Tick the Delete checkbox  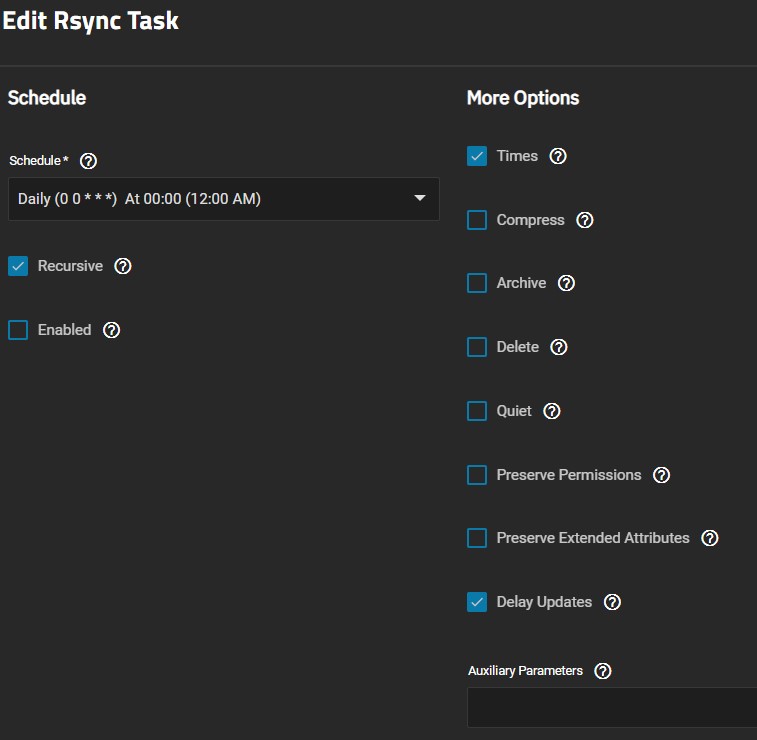point(477,347)
